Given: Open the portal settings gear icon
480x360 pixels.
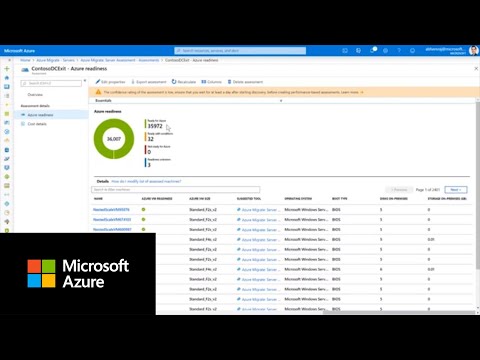Looking at the screenshot, I should point(385,51).
